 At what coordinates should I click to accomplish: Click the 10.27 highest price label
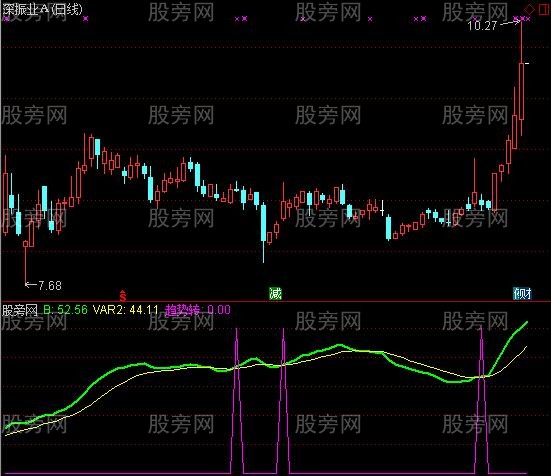coord(482,25)
